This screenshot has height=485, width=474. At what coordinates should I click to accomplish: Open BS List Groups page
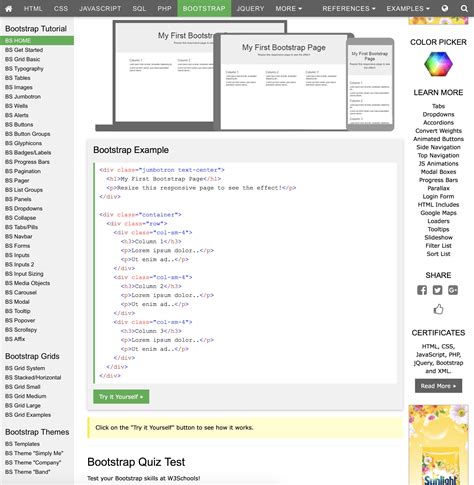(24, 190)
